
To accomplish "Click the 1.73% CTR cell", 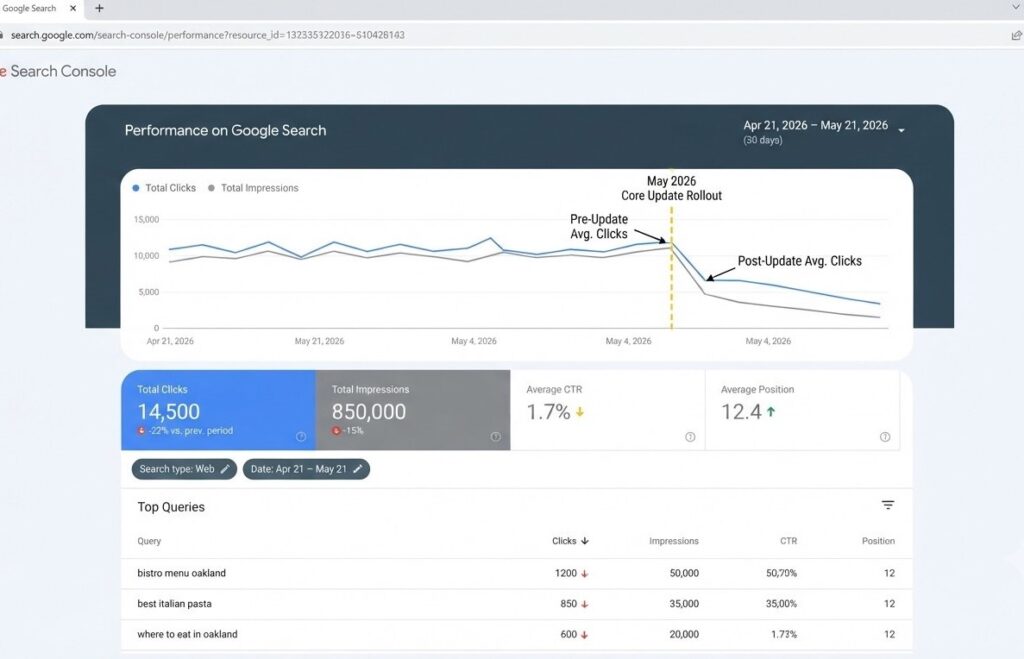I will pos(784,634).
